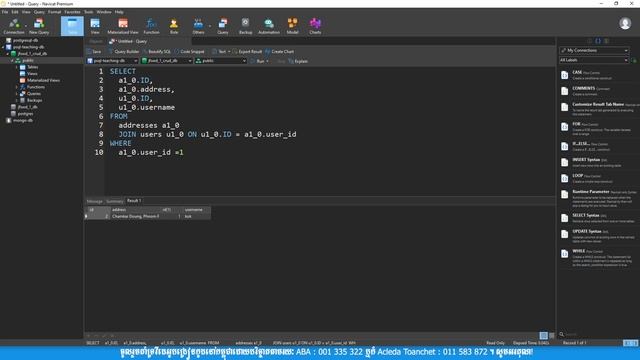This screenshot has height=360, width=640.
Task: Open the database selector dropdown
Action: click(166, 61)
